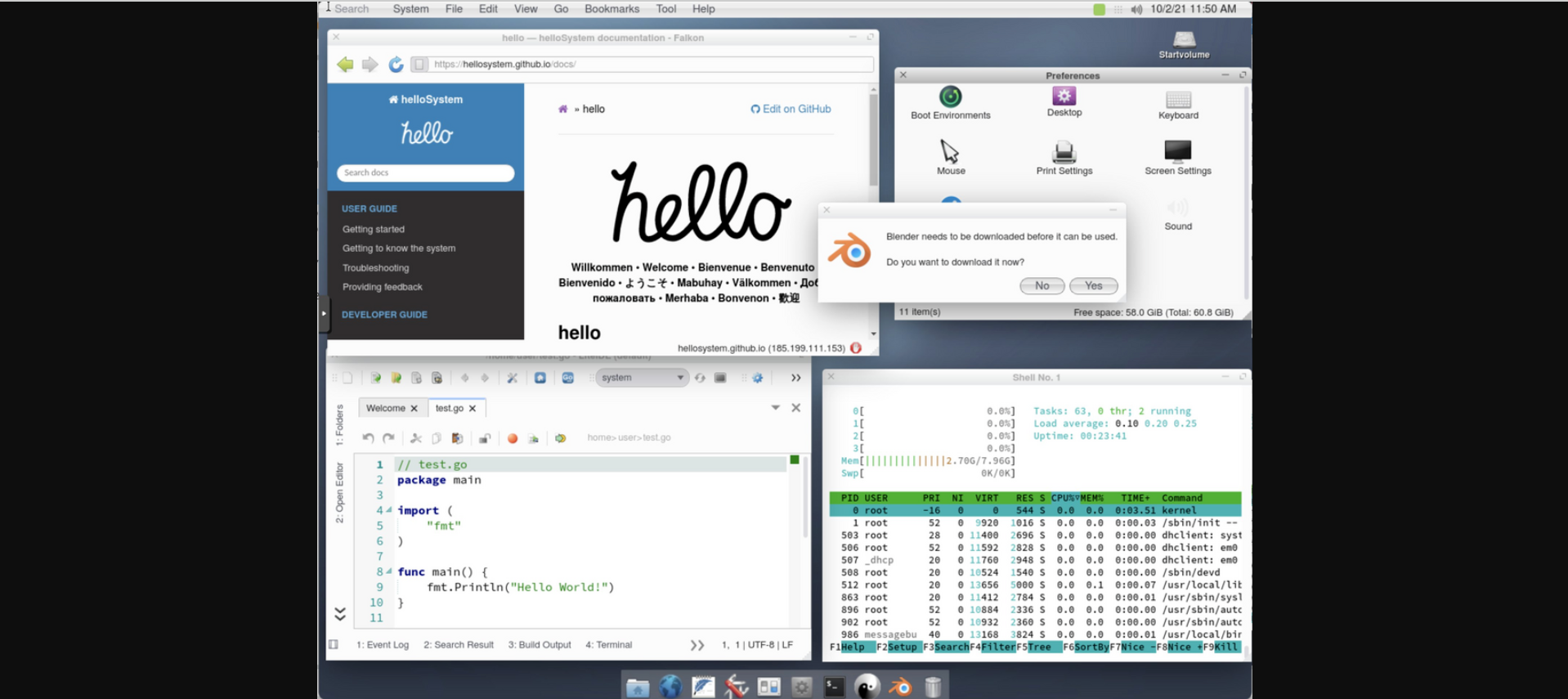Open the Blender icon in the dock
1568x699 pixels.
coord(900,687)
